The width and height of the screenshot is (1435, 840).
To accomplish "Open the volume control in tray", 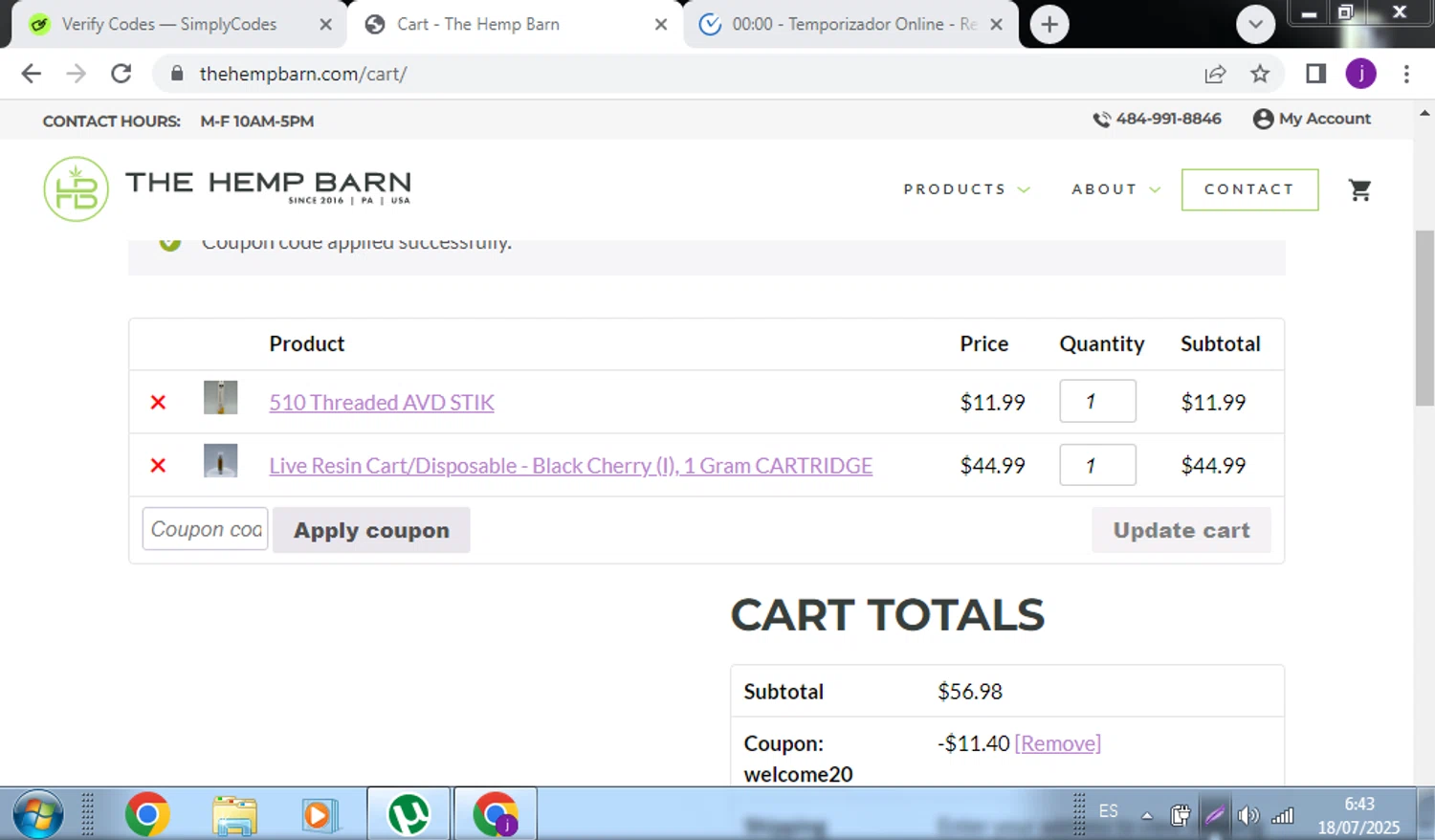I will pyautogui.click(x=1247, y=815).
